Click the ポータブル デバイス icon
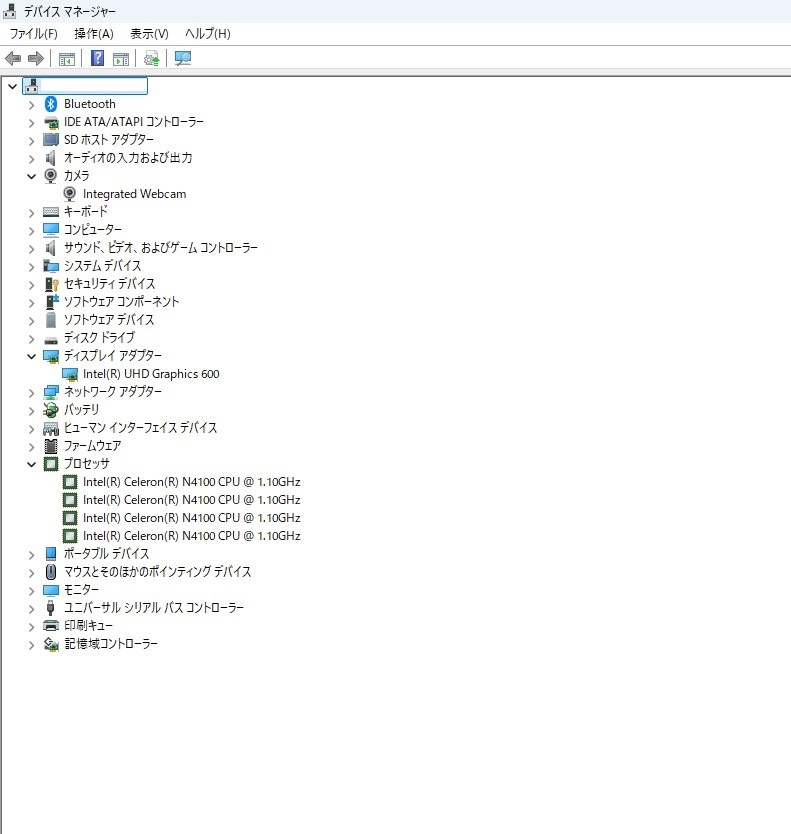The height and width of the screenshot is (834, 791). (51, 554)
